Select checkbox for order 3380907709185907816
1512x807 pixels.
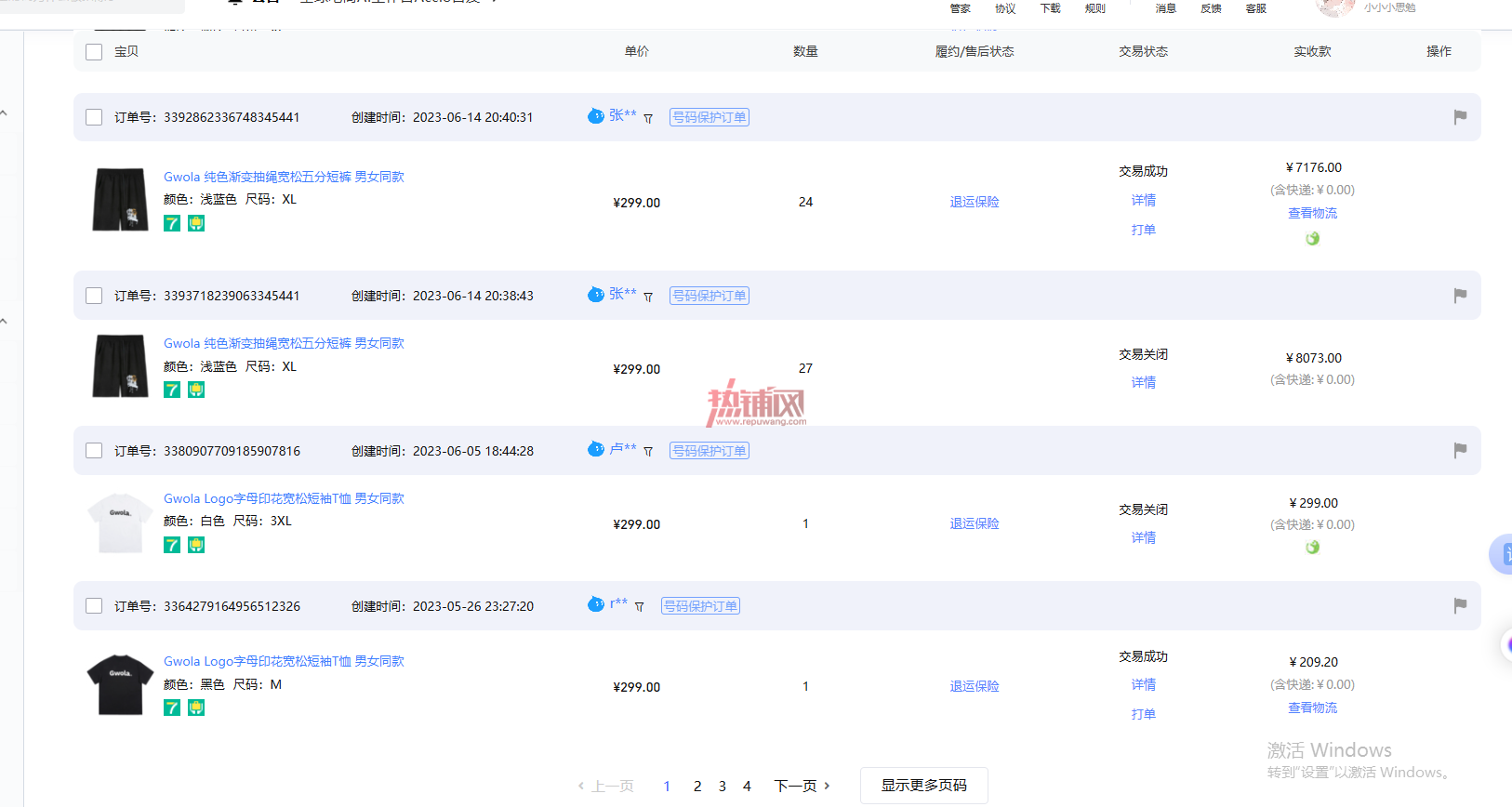(94, 451)
